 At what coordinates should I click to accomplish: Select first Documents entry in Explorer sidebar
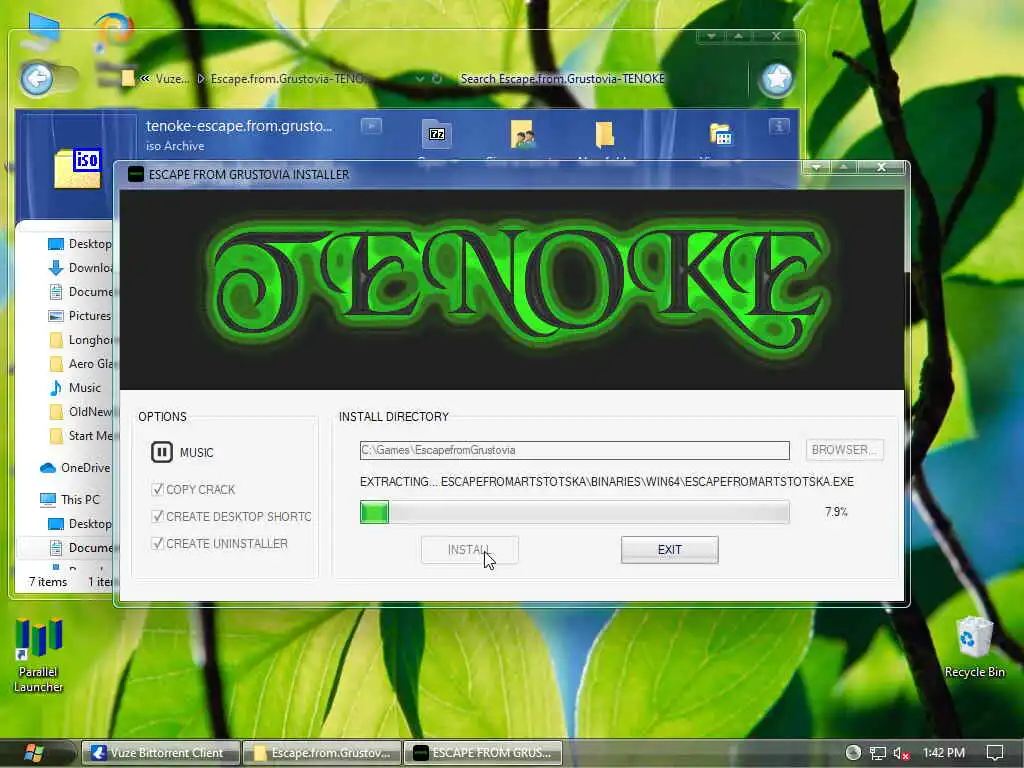80,292
